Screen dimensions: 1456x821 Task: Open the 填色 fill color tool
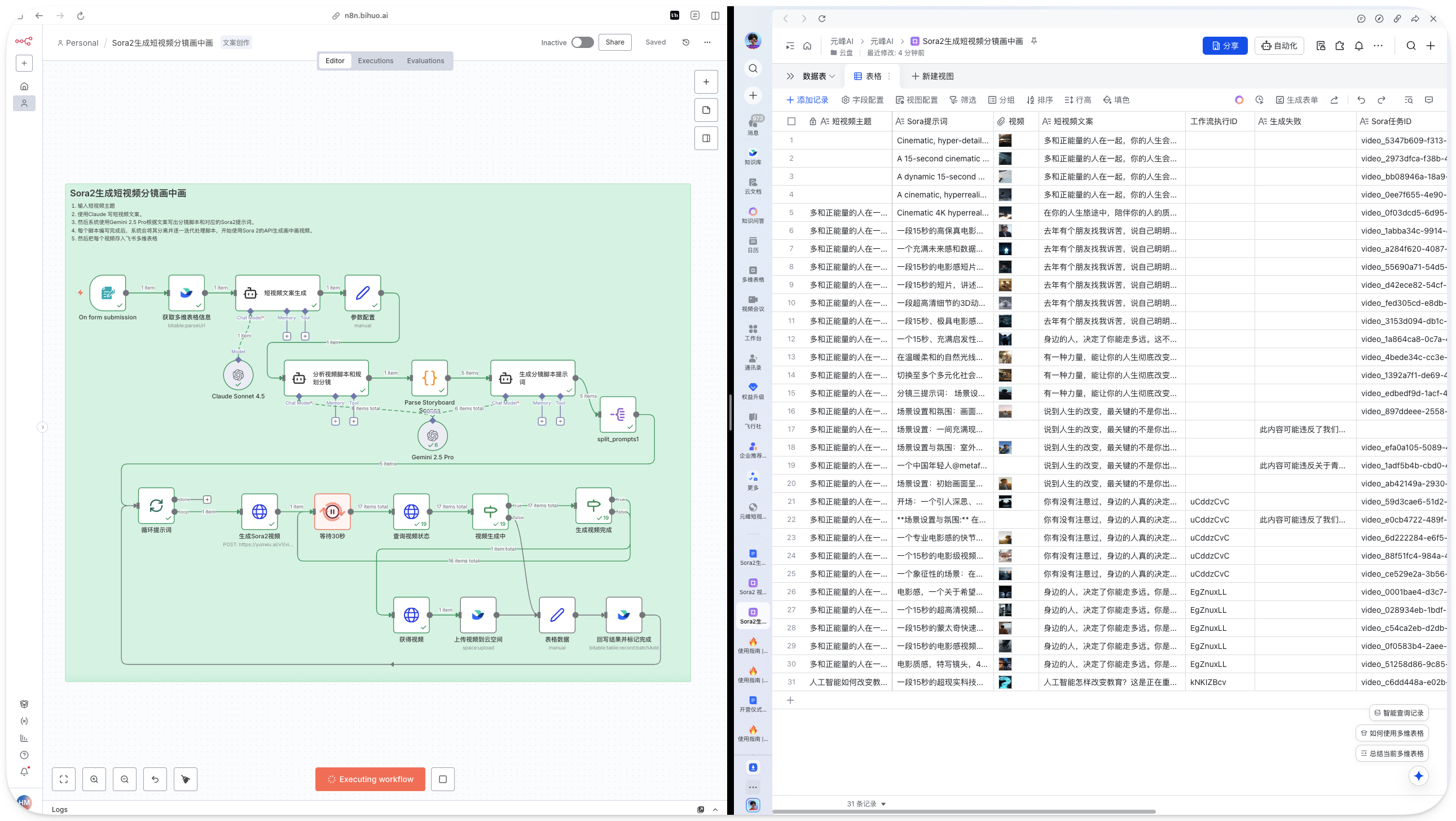pyautogui.click(x=1116, y=100)
